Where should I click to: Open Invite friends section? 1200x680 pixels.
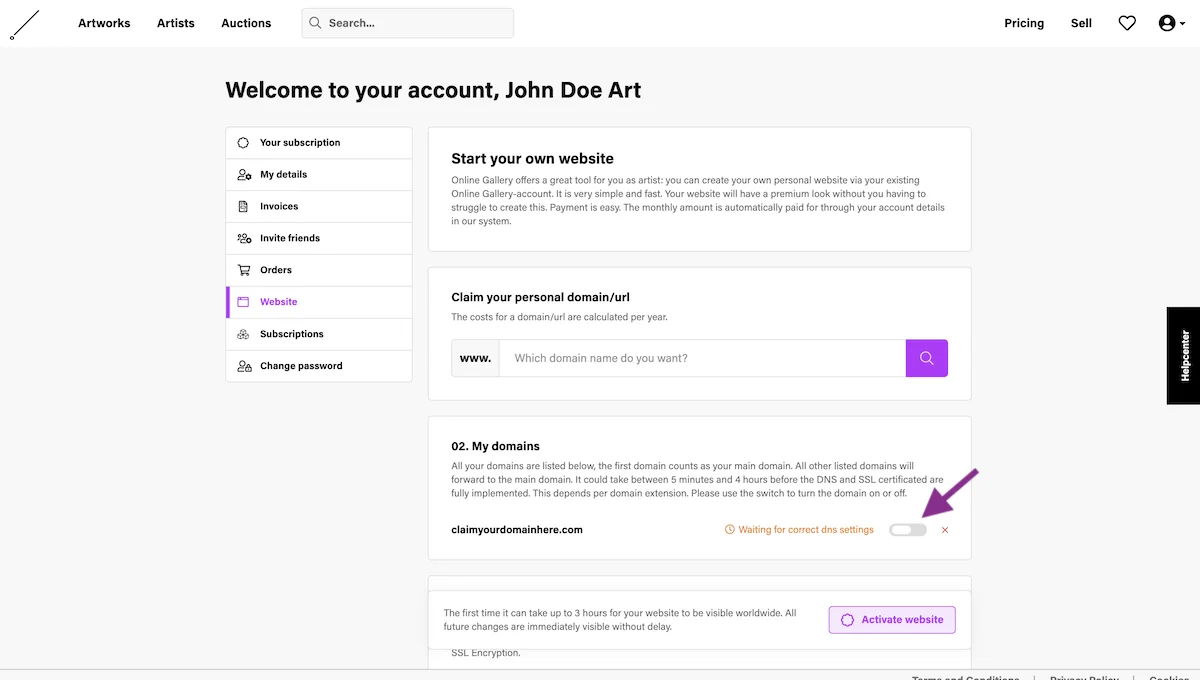point(319,239)
